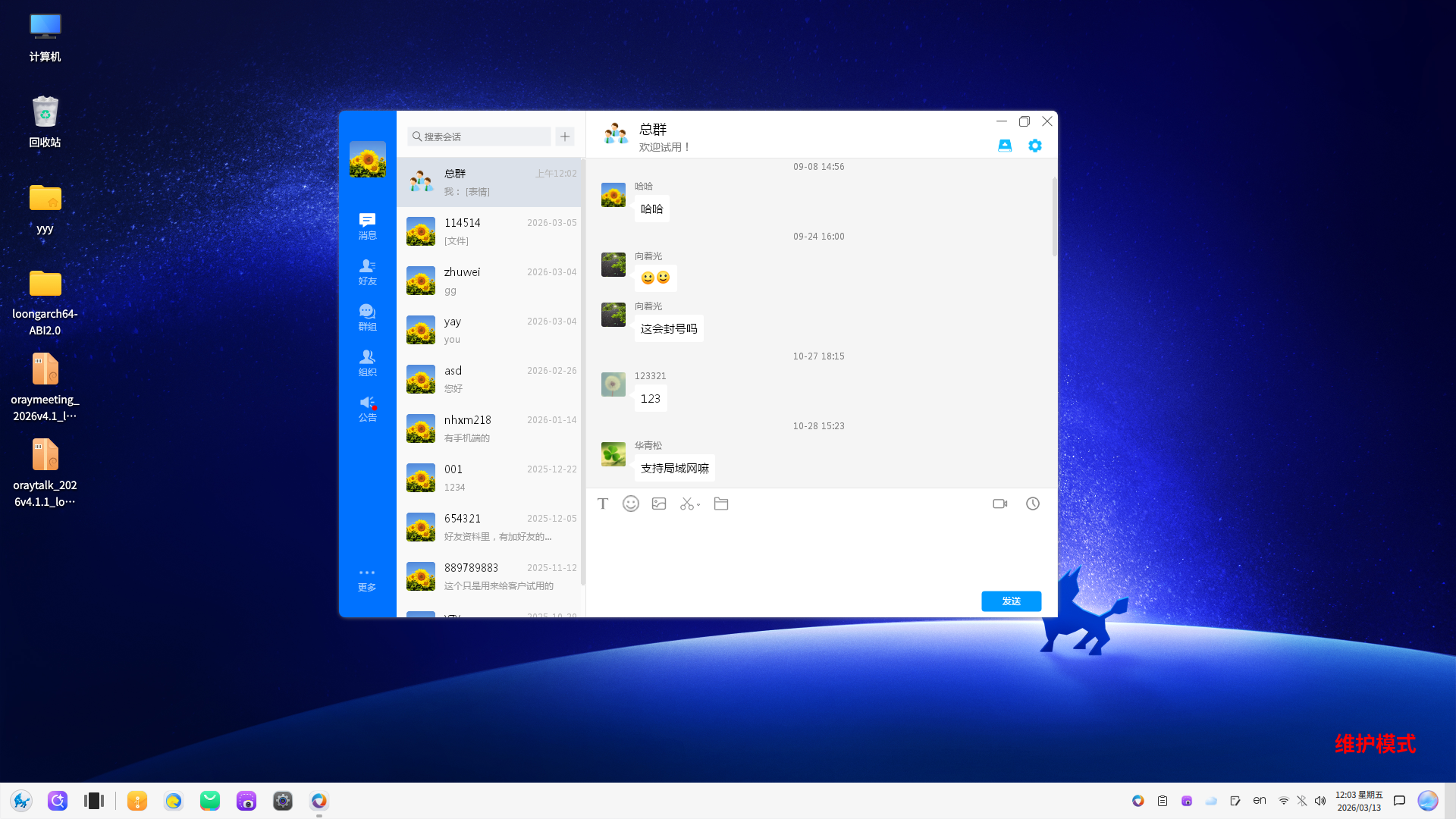Open chat history with the clock icon
This screenshot has height=819, width=1456.
1032,503
